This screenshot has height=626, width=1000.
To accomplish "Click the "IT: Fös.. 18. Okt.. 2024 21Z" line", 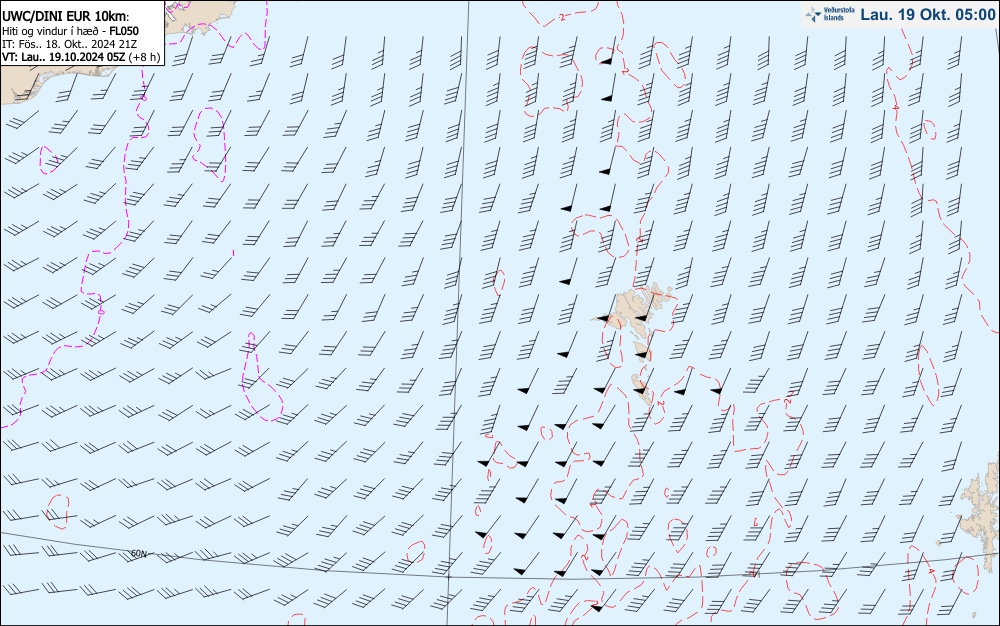I will [70, 44].
